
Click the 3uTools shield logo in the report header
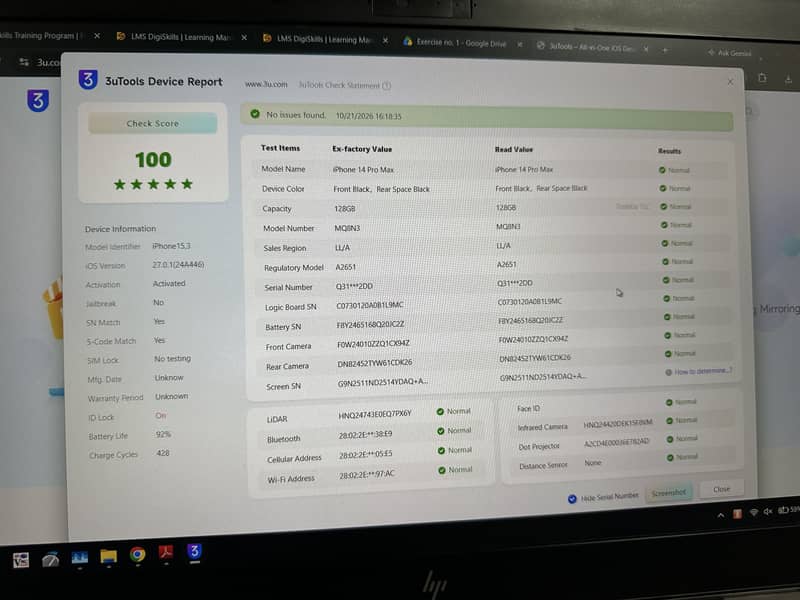[x=88, y=80]
